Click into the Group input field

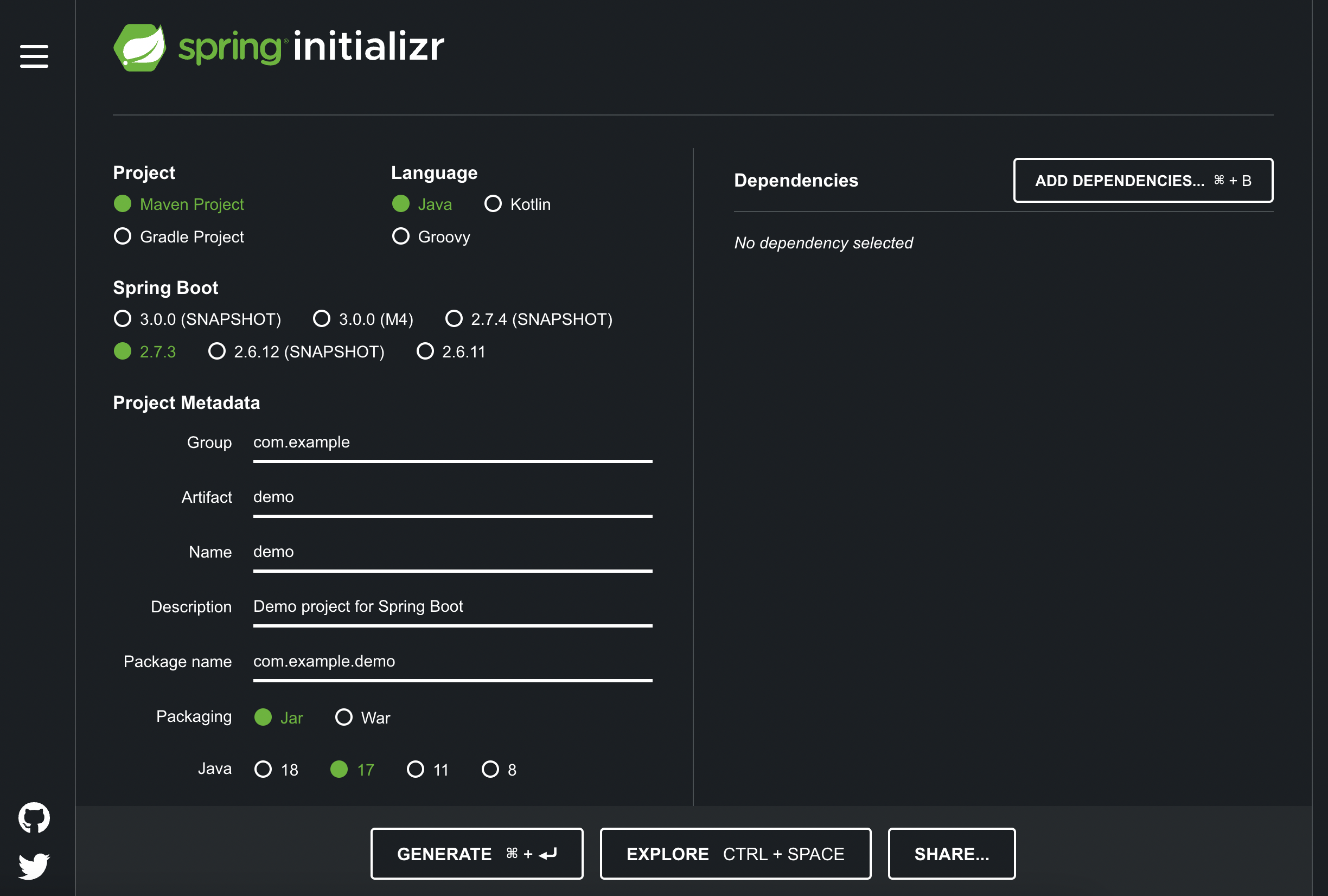452,442
